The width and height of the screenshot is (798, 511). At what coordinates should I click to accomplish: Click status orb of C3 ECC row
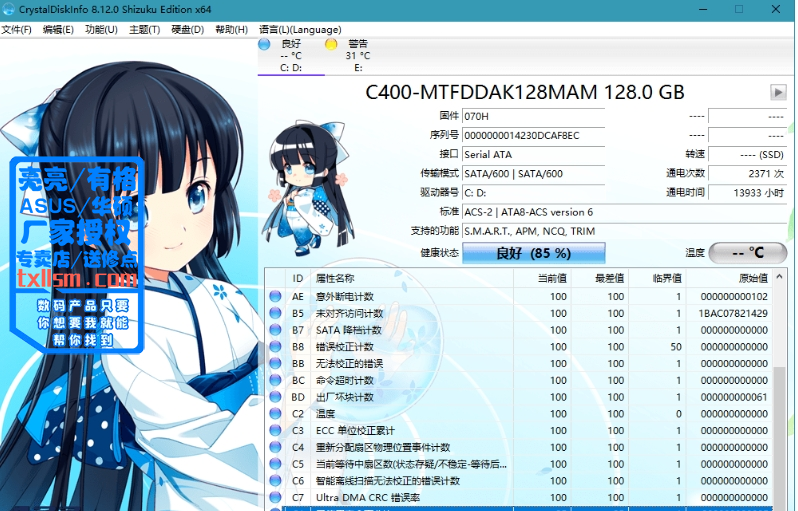[275, 431]
